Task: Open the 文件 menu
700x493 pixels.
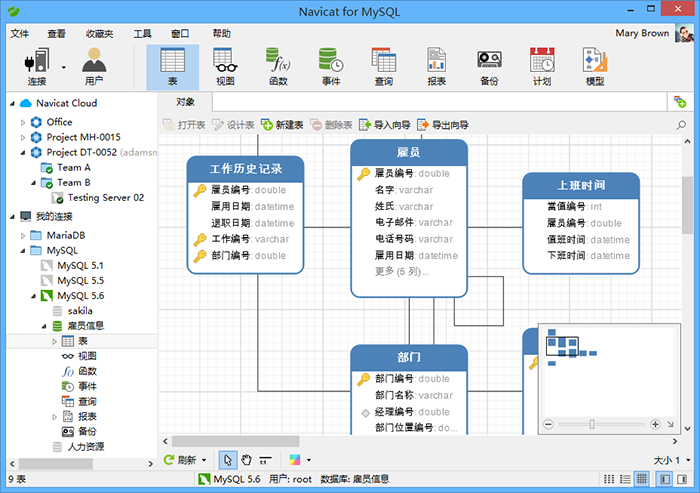Action: [19, 33]
